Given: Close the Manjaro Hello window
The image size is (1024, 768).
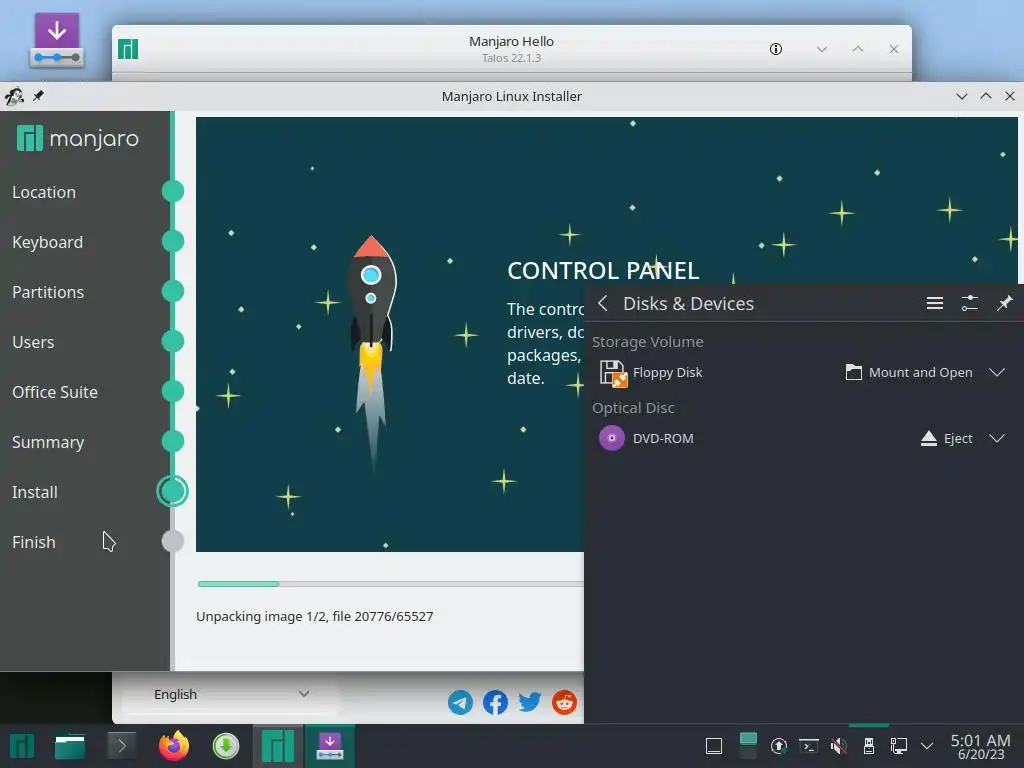Looking at the screenshot, I should coord(894,49).
